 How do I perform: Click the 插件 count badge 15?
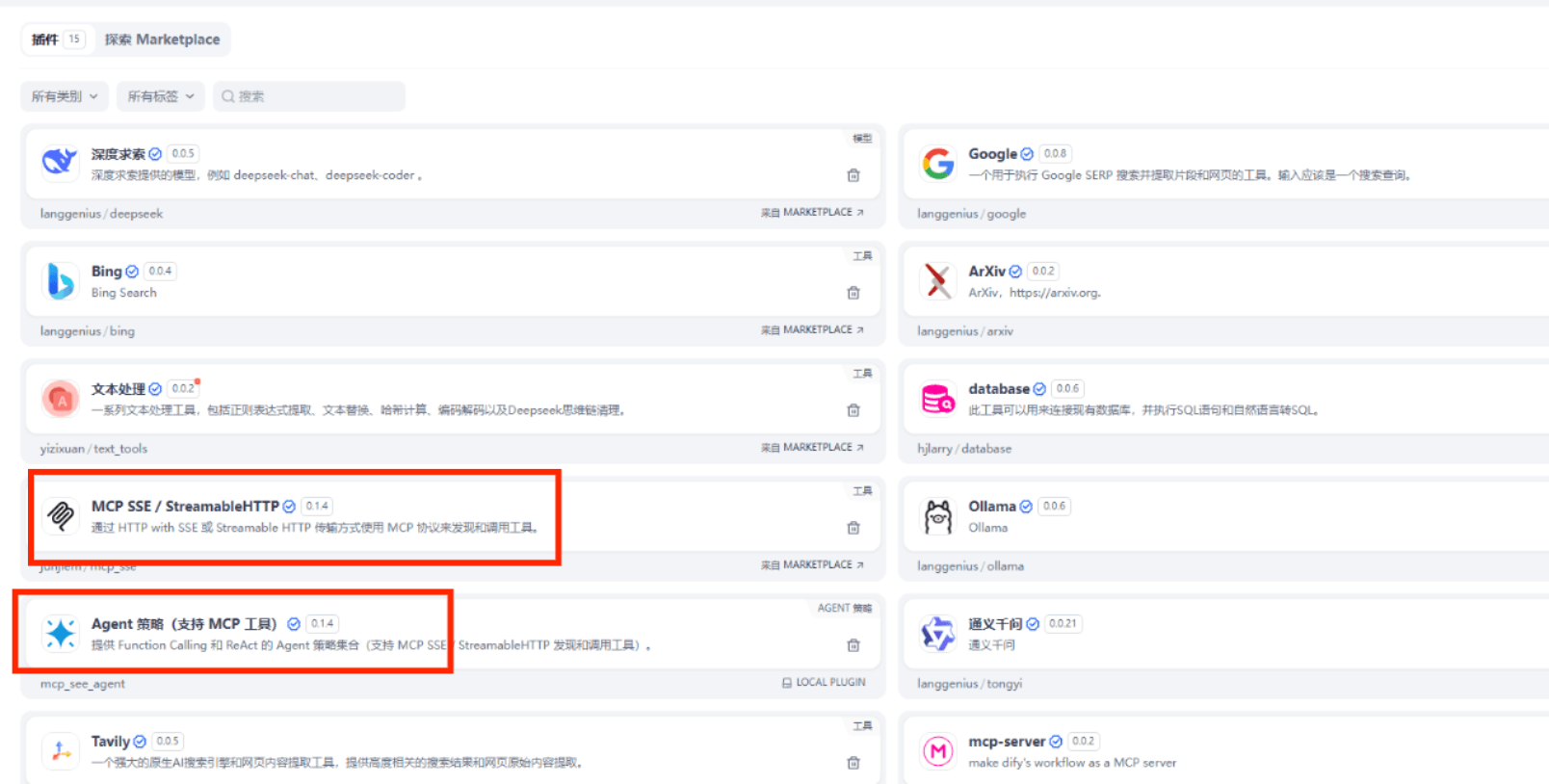pos(74,39)
